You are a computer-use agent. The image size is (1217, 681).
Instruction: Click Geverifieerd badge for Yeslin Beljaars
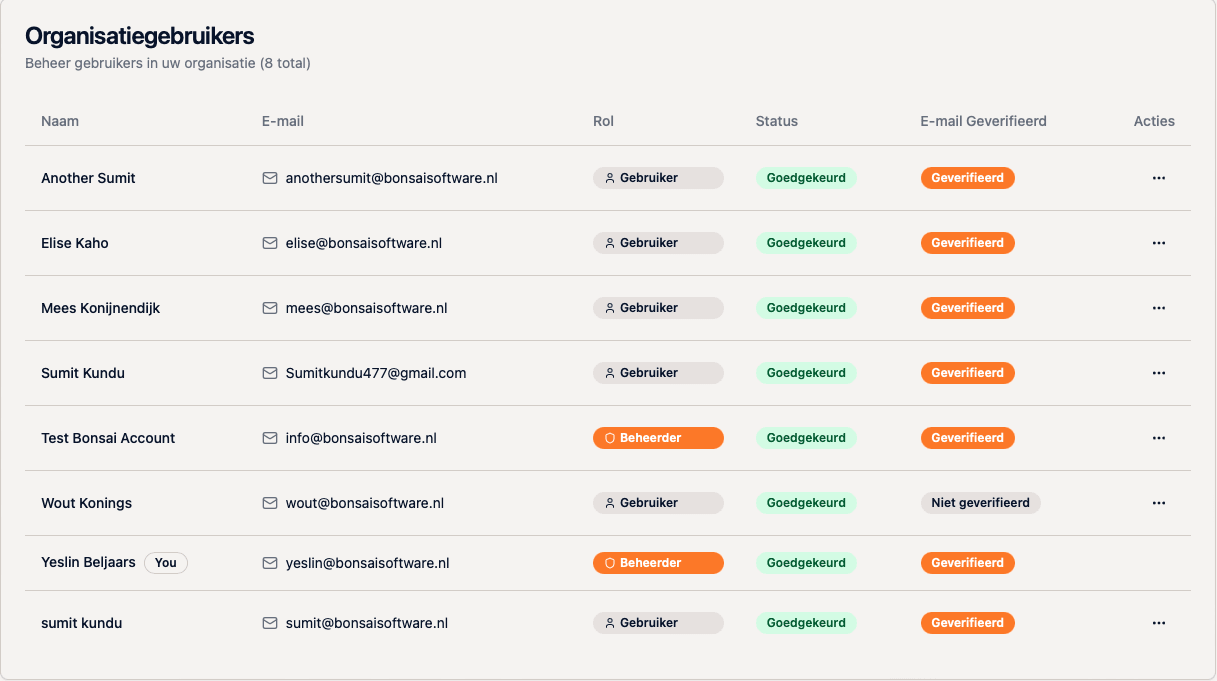(968, 563)
